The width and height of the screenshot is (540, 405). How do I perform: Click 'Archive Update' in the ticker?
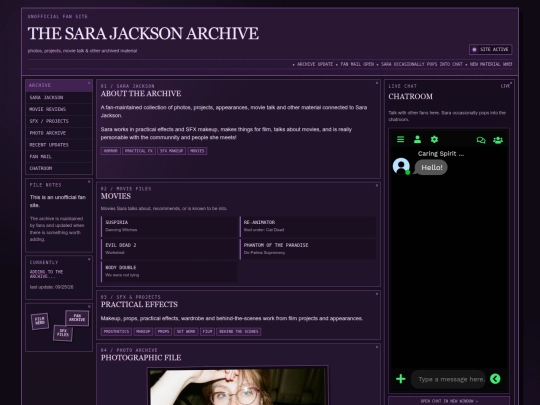[x=315, y=64]
